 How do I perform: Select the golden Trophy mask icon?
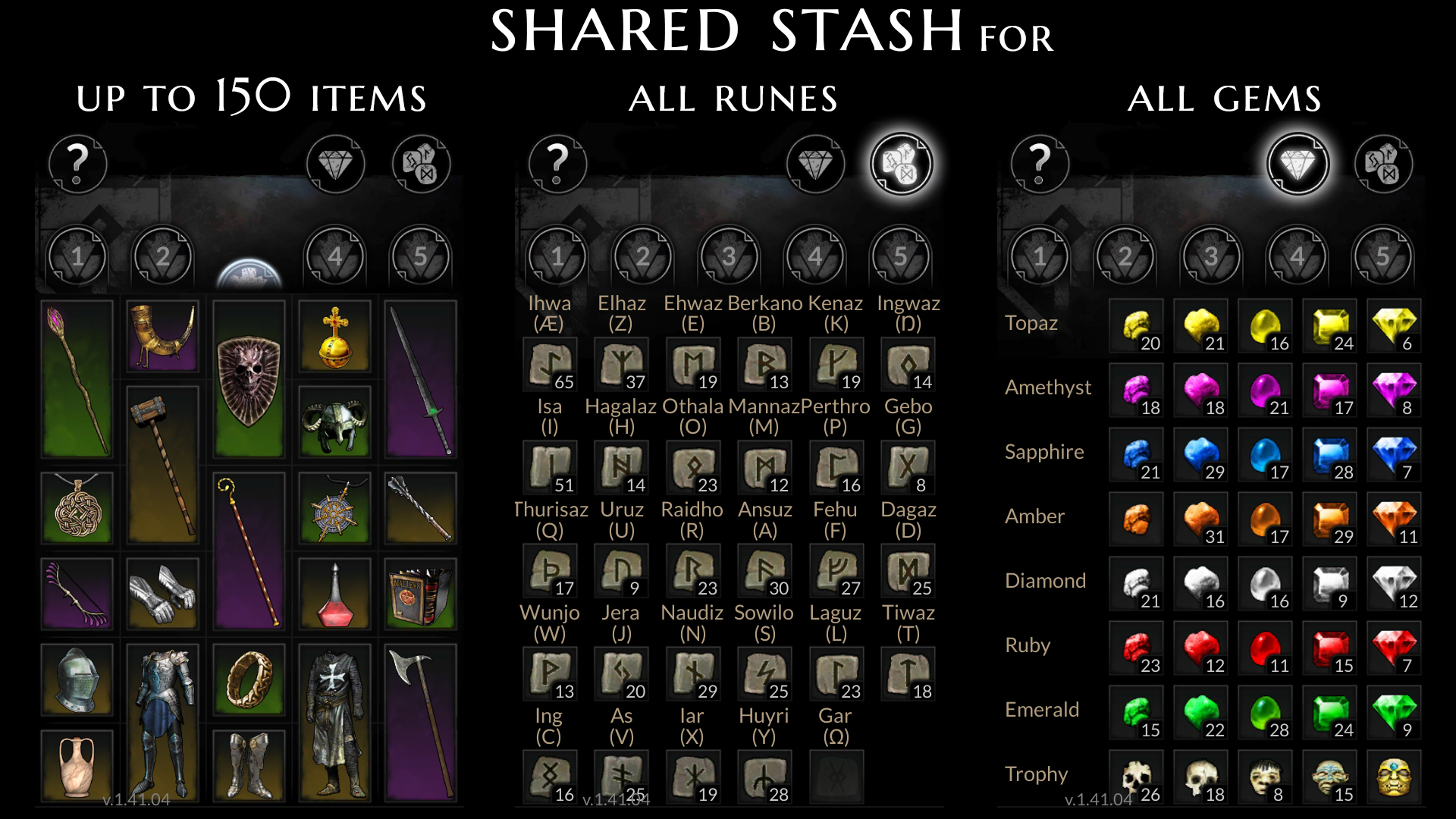[1394, 777]
